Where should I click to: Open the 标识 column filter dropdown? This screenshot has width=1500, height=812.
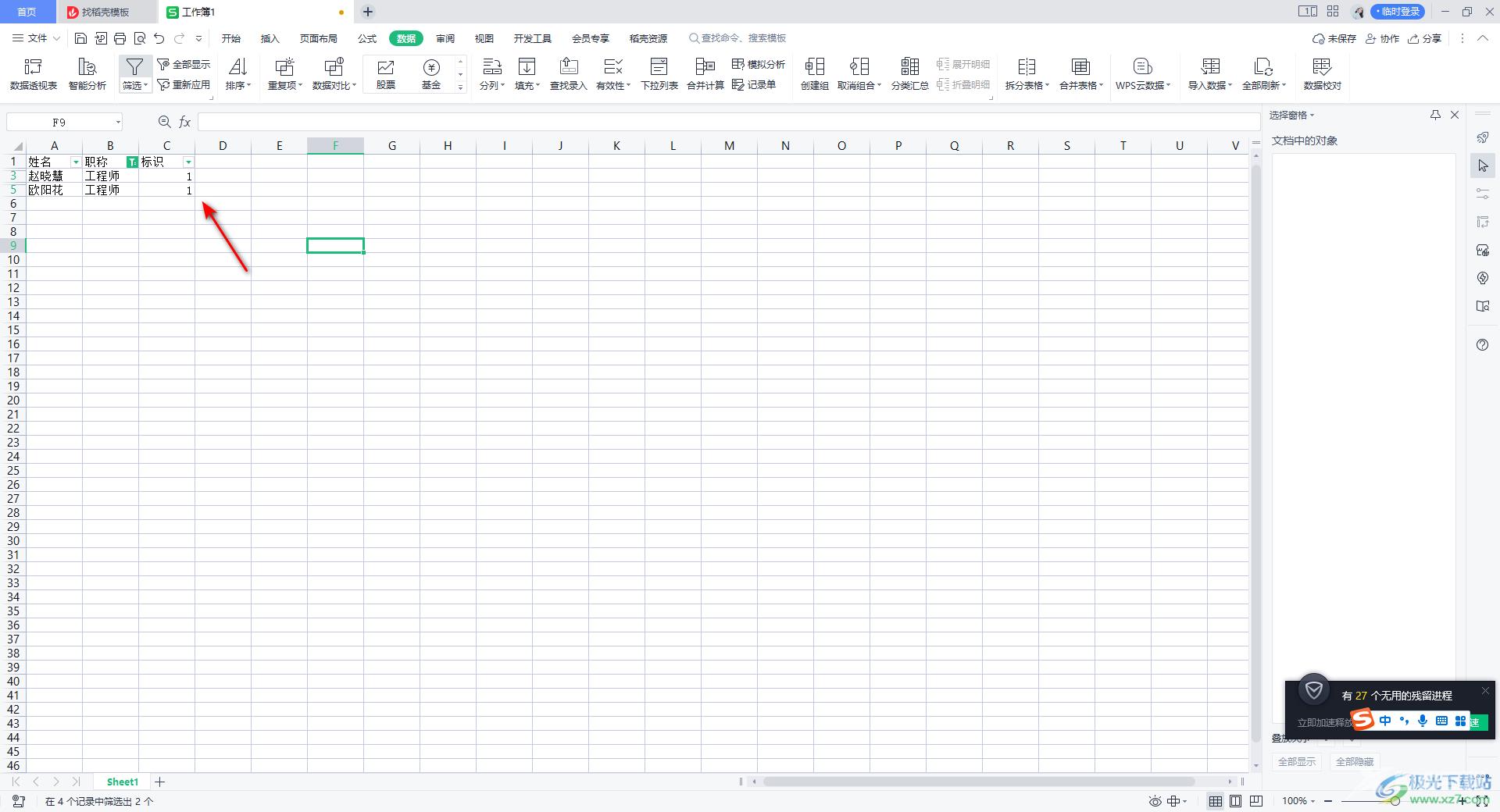[188, 162]
